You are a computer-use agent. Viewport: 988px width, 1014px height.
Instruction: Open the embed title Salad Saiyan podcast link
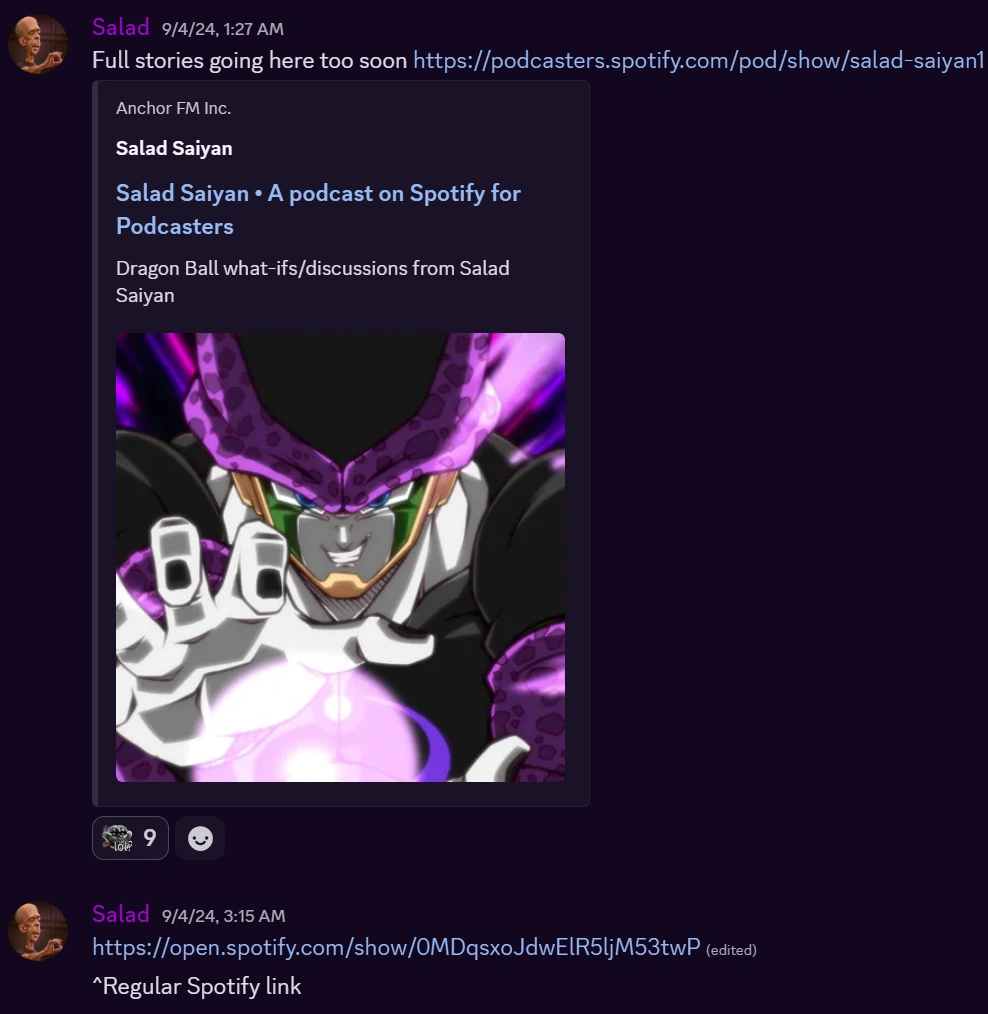point(318,210)
